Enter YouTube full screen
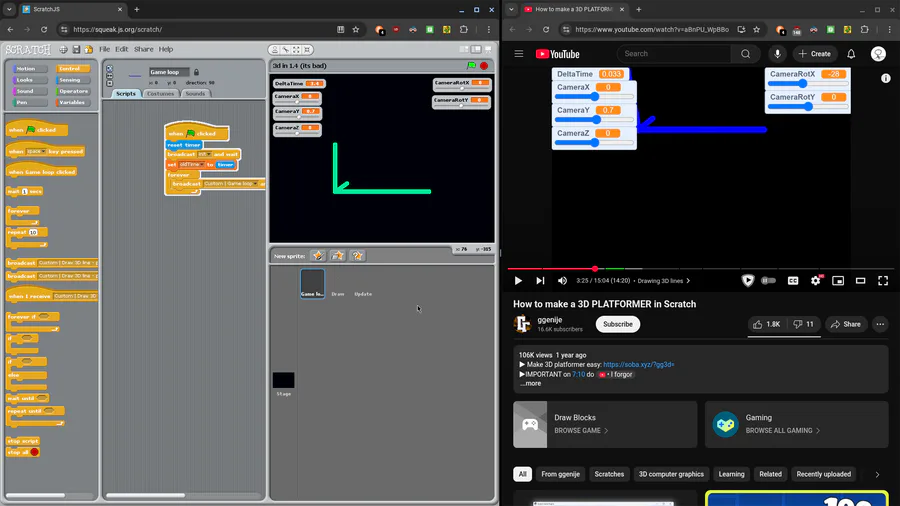 pyautogui.click(x=883, y=281)
